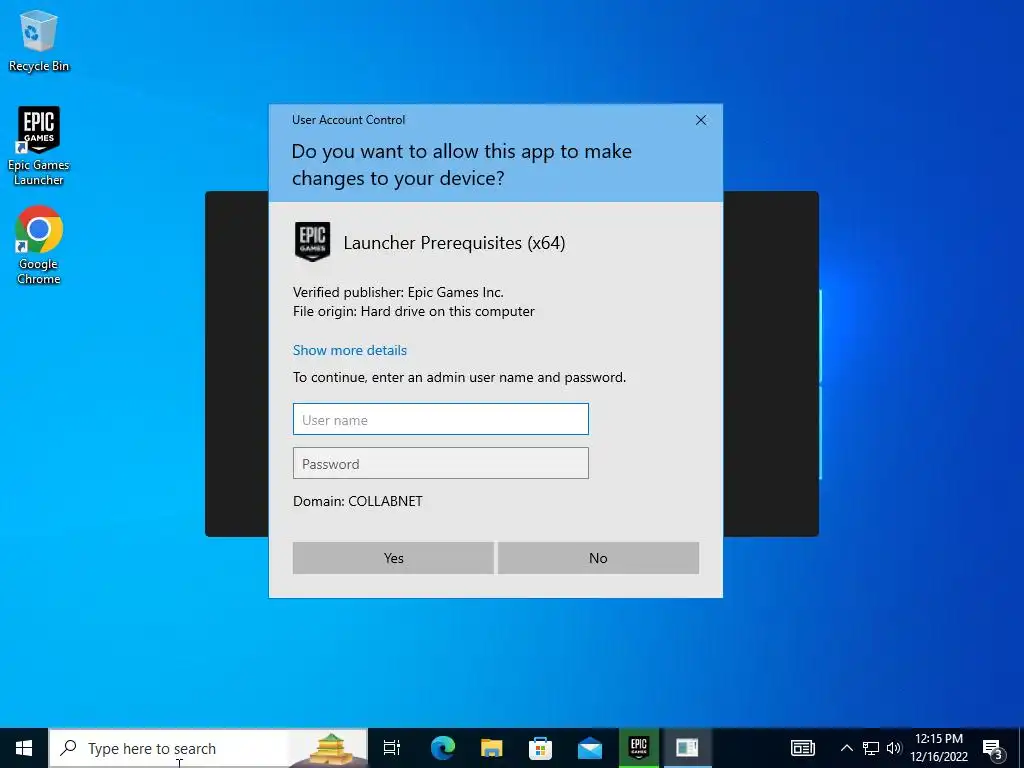Screen dimensions: 1024x768
Task: Open News and interests widget icon
Action: (803, 748)
